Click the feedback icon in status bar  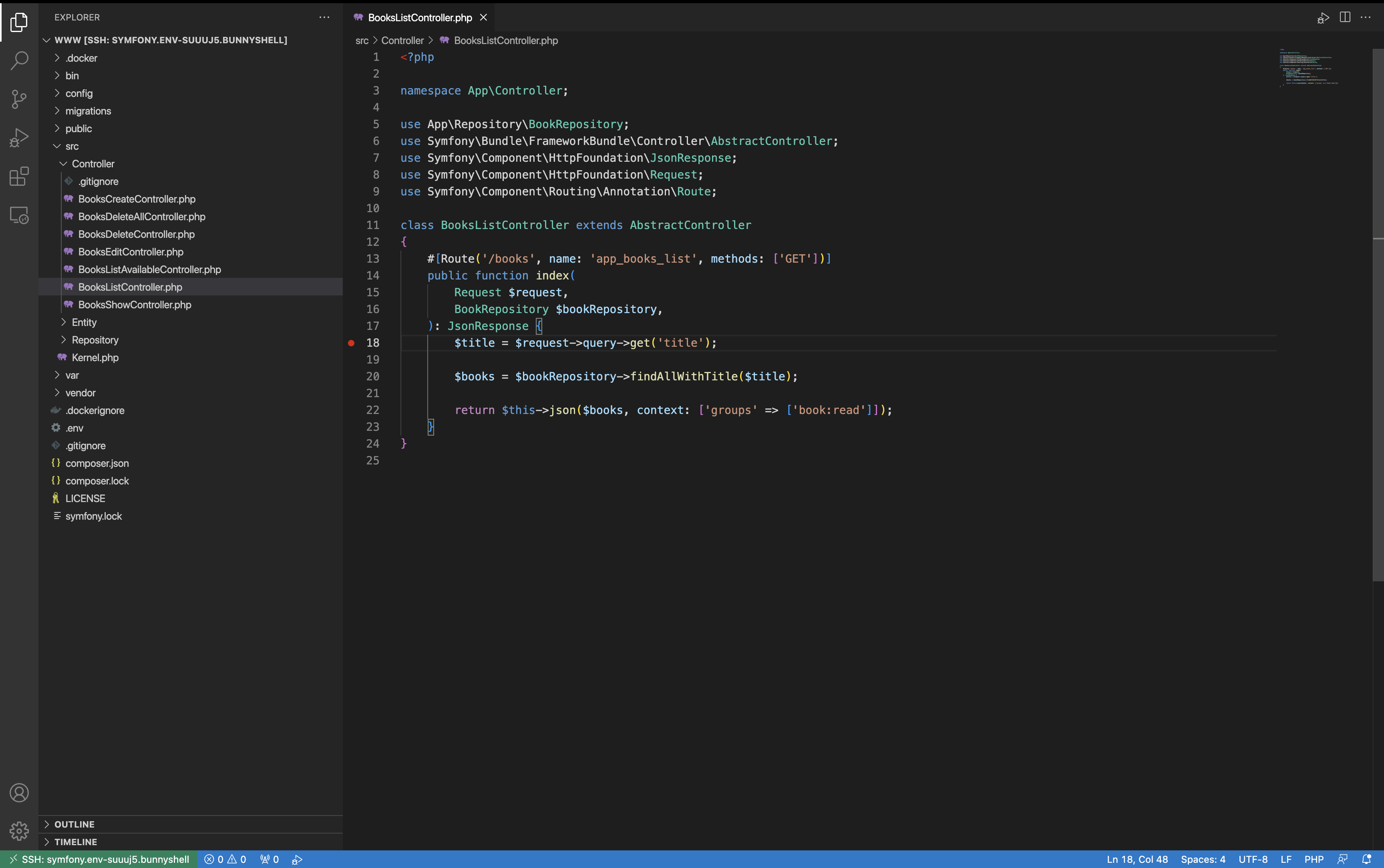(x=1342, y=859)
